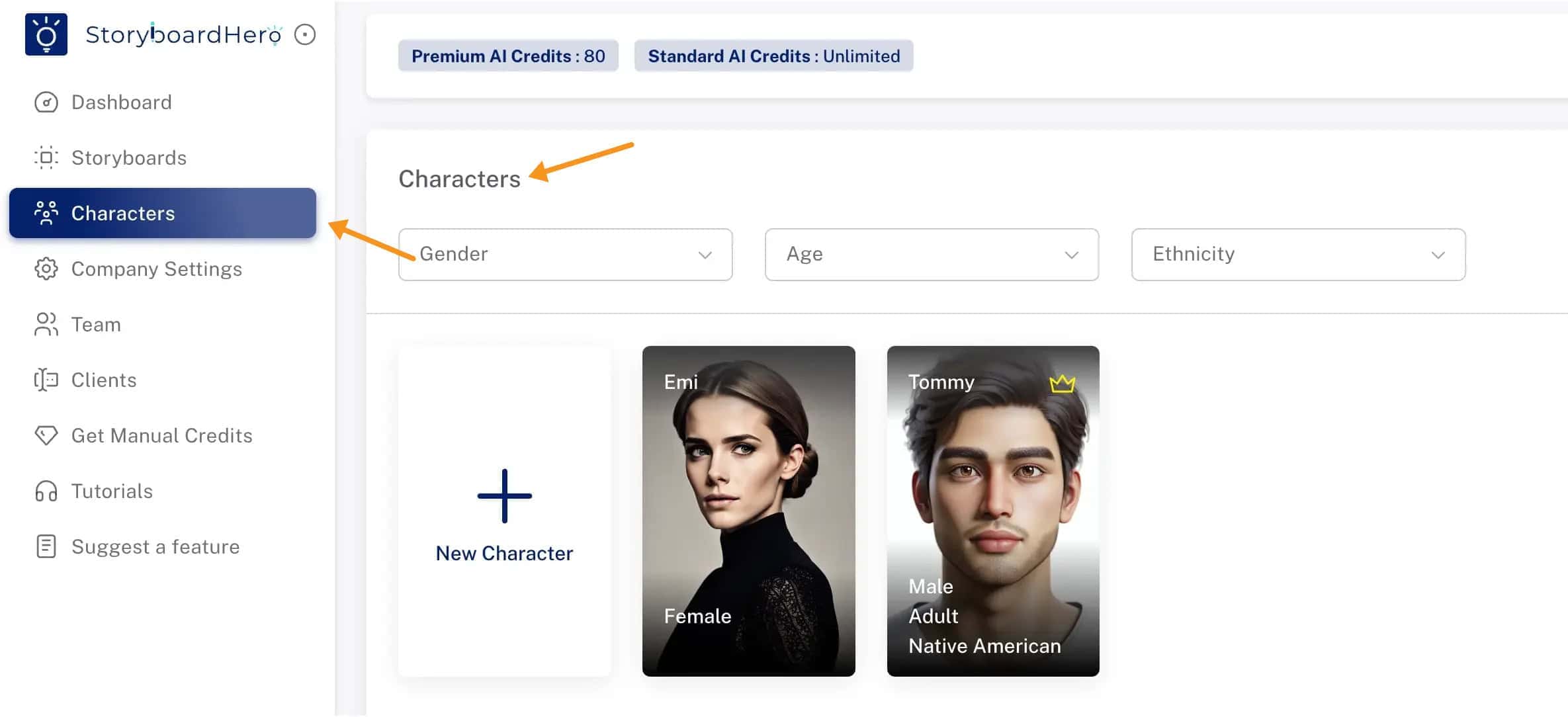The image size is (1568, 717).
Task: Switch to the Storyboards section
Action: coord(128,157)
